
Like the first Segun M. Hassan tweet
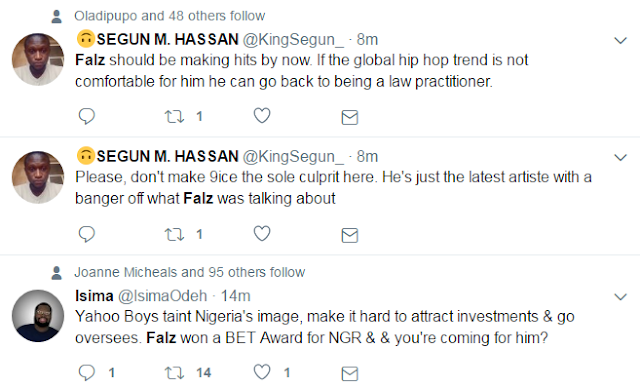click(262, 116)
